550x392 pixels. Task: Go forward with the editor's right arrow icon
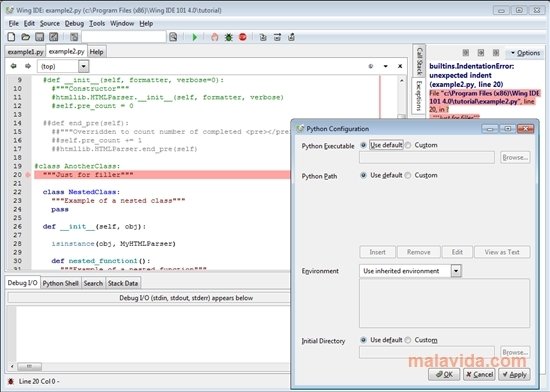(x=28, y=66)
